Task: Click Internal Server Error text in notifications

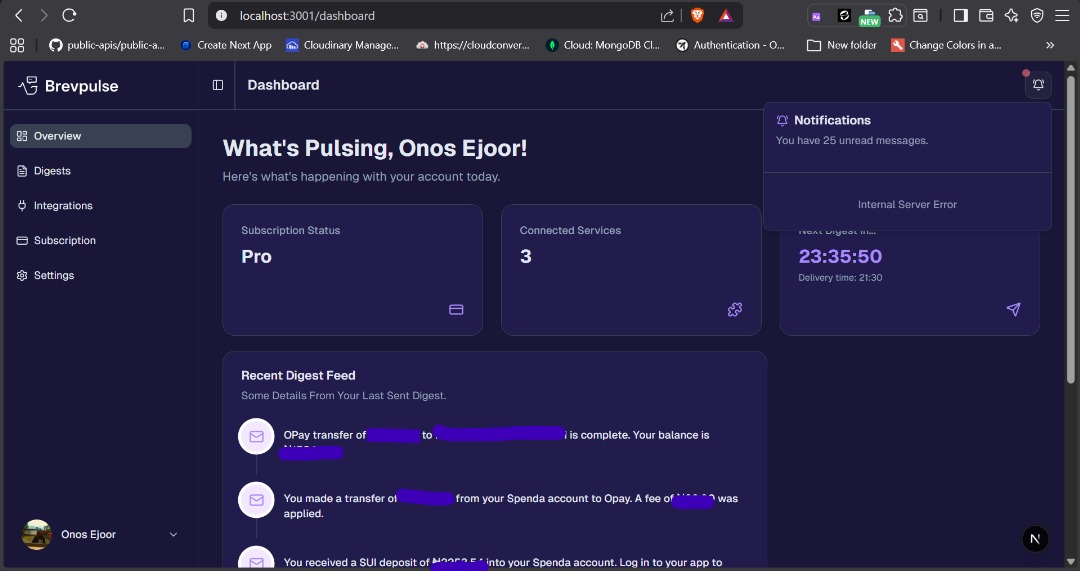Action: coord(907,205)
